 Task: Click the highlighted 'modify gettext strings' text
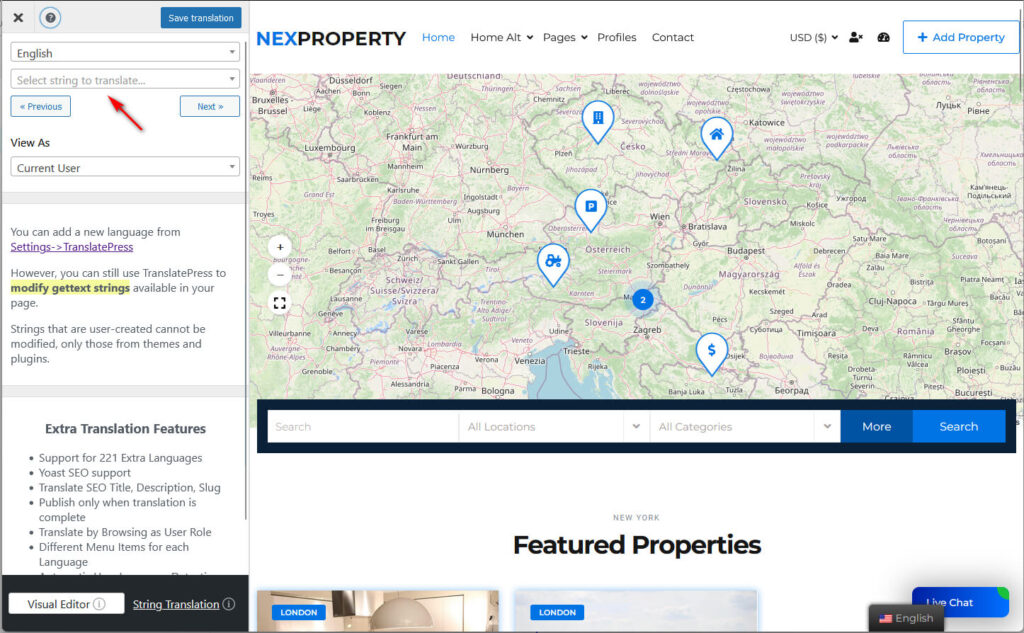[70, 288]
